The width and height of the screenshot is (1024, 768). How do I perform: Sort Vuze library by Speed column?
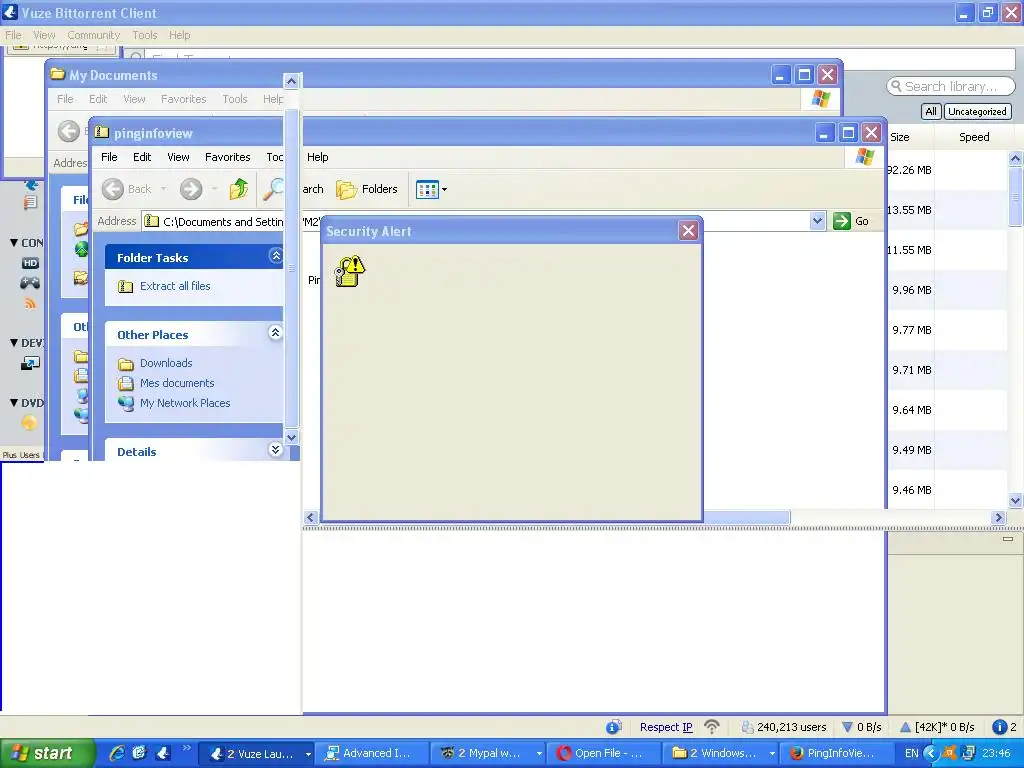coord(974,137)
